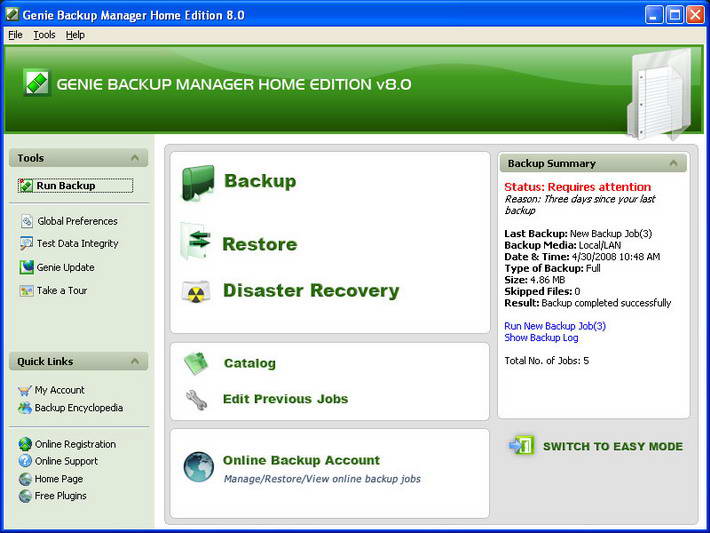
Task: Close the Genie Backup Manager window
Action: (x=695, y=14)
